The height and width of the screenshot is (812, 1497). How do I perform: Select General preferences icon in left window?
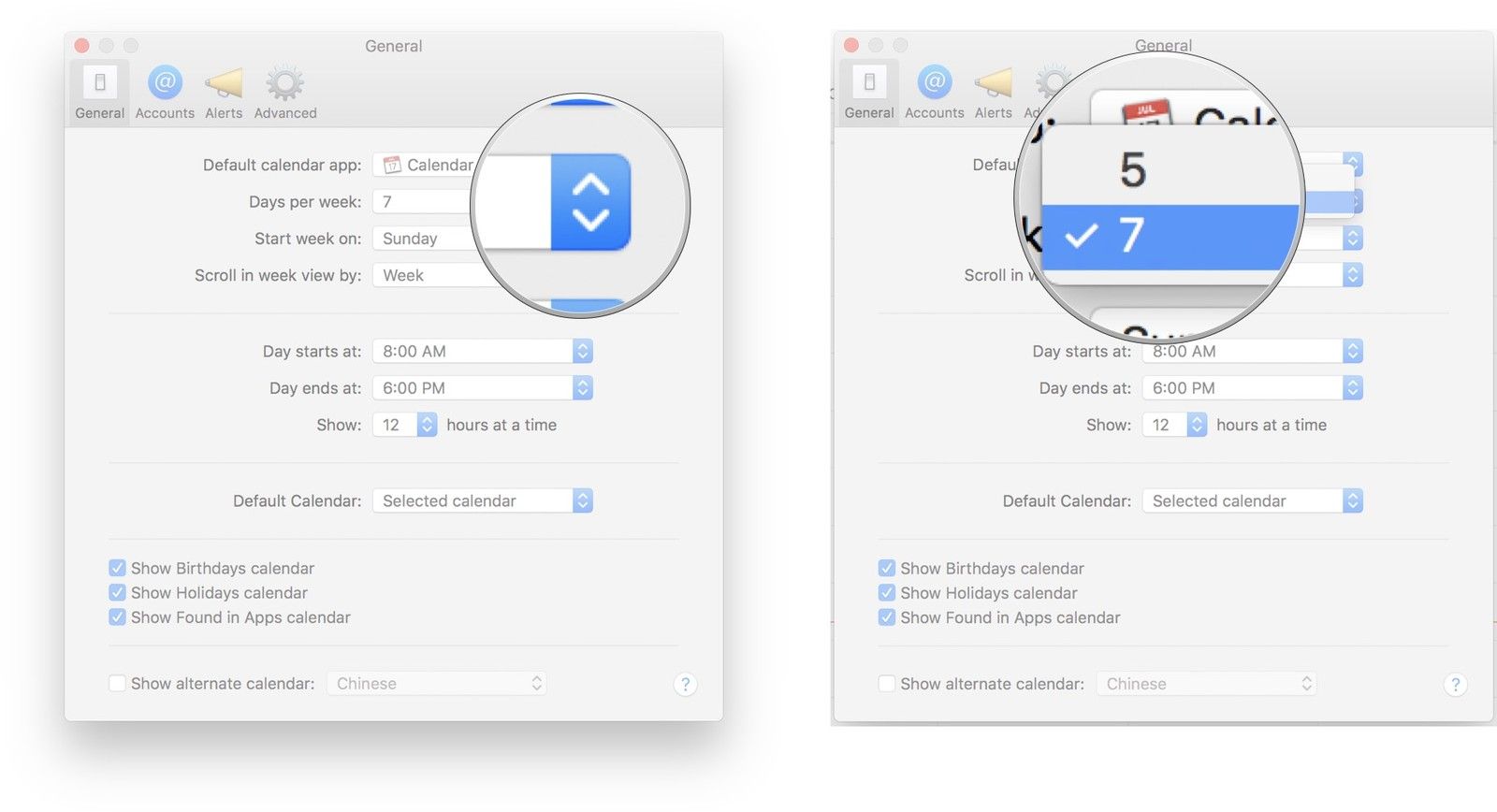[x=100, y=84]
